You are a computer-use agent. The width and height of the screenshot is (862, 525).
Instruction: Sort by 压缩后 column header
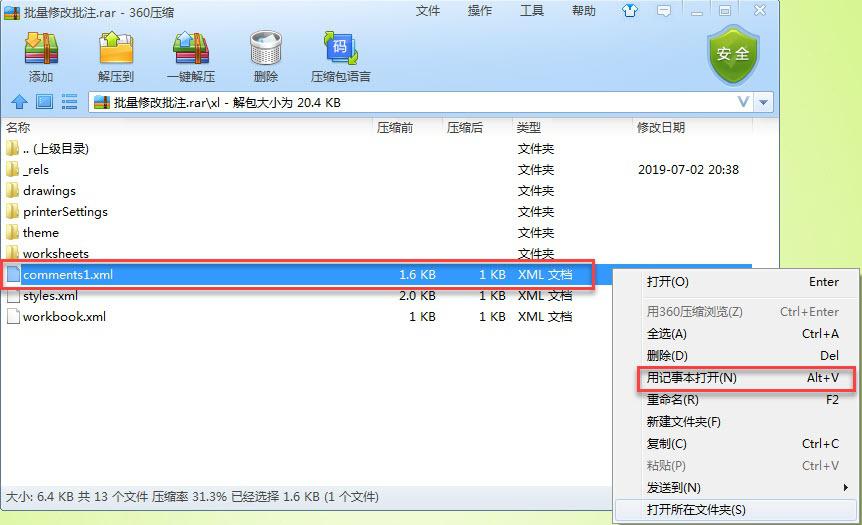465,128
